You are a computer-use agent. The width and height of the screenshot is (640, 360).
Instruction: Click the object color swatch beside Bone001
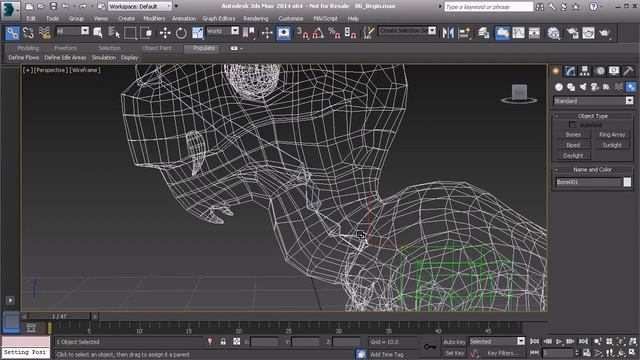(627, 182)
